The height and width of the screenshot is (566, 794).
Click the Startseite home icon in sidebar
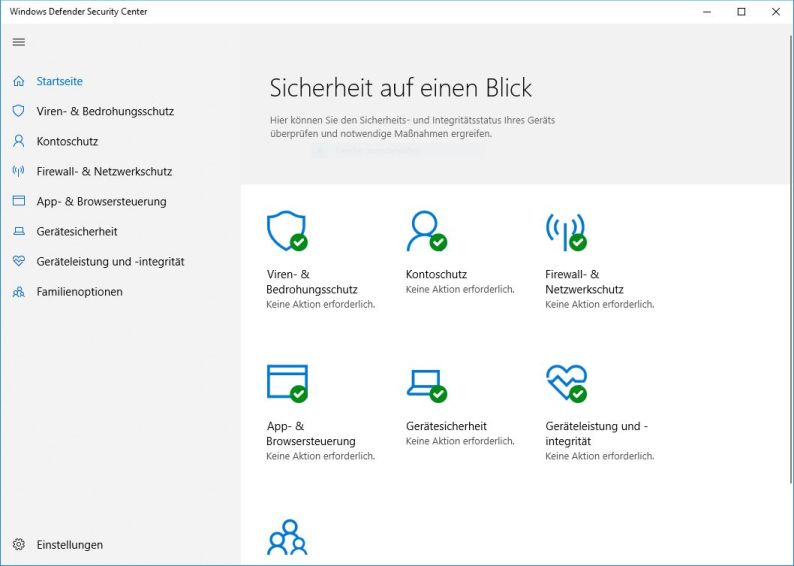[19, 81]
